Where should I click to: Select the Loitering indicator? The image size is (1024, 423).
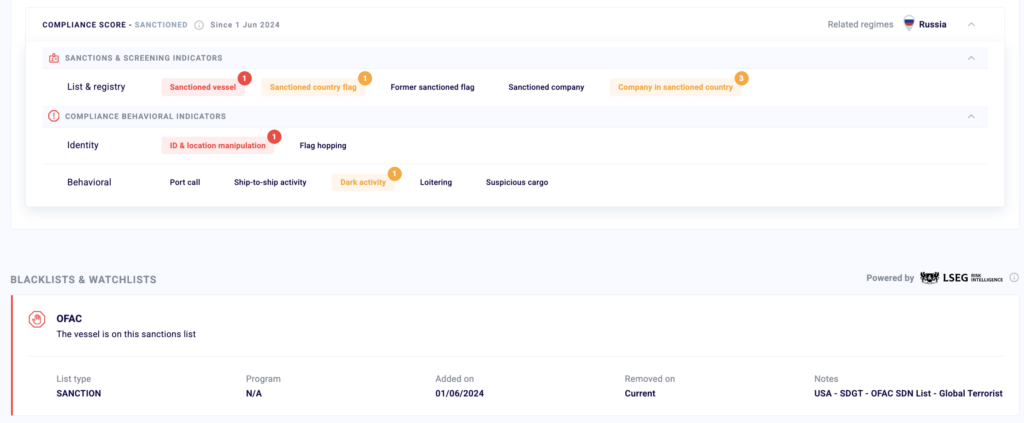(x=436, y=183)
